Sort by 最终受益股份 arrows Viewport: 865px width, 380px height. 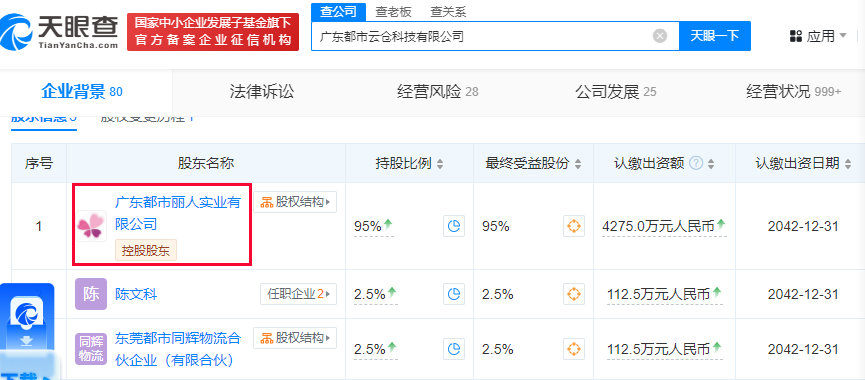(x=578, y=164)
